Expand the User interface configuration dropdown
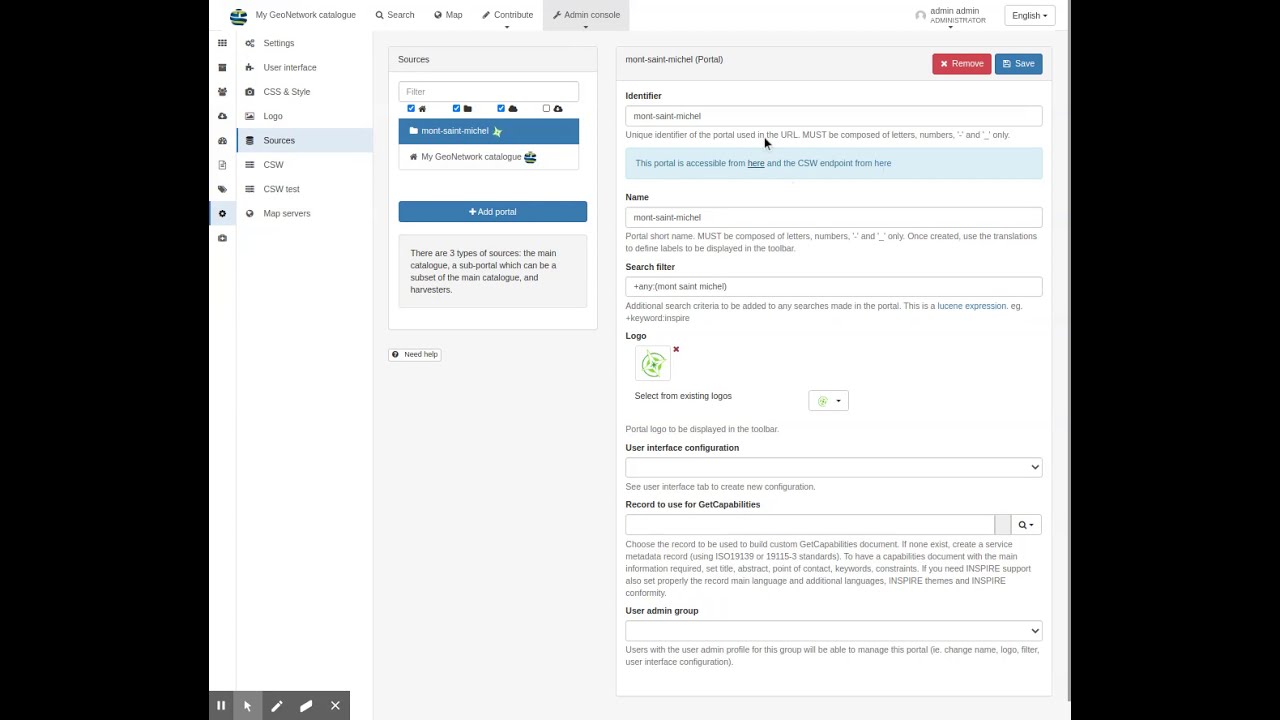The height and width of the screenshot is (720, 1280). tap(834, 467)
